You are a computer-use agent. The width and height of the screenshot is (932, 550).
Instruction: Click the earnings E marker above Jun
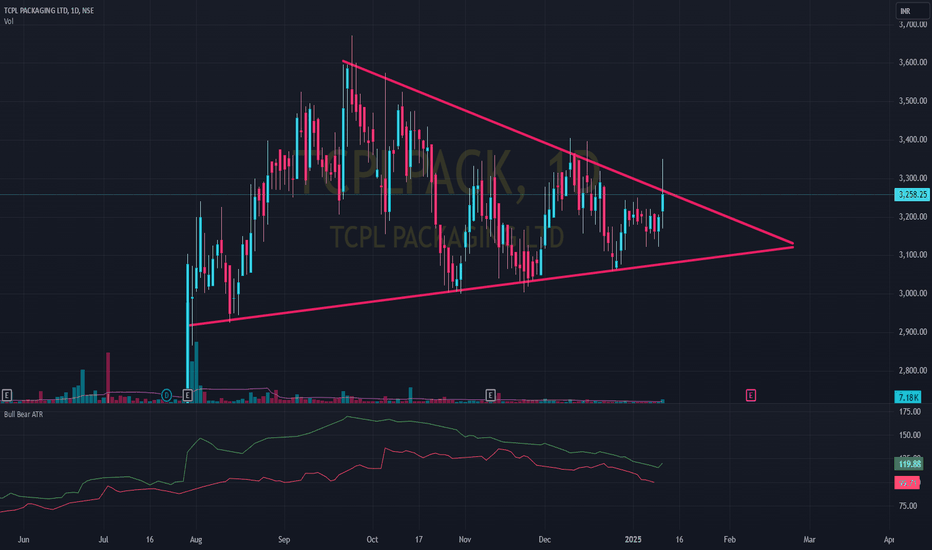[7, 395]
